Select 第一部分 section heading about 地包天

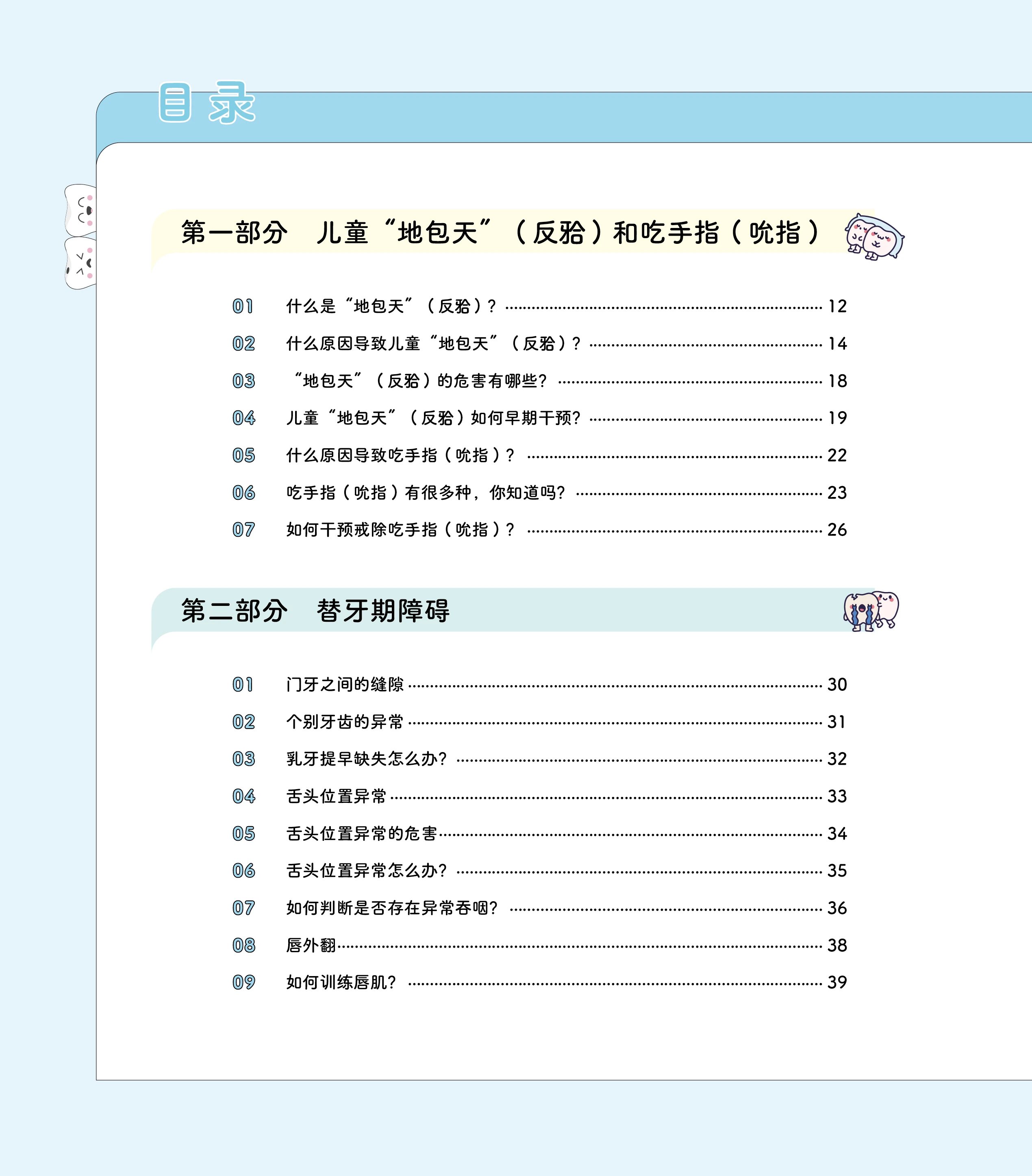500,233
